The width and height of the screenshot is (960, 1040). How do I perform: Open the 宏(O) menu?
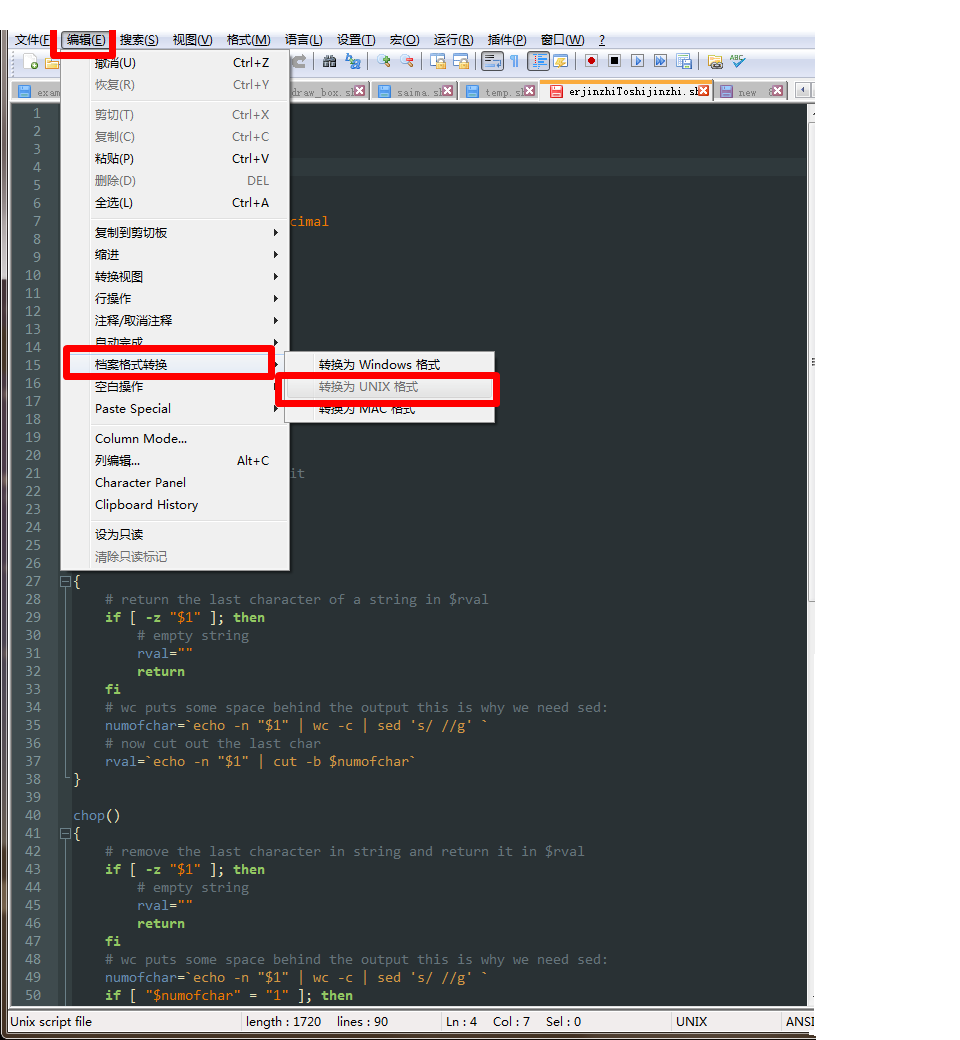pos(404,40)
